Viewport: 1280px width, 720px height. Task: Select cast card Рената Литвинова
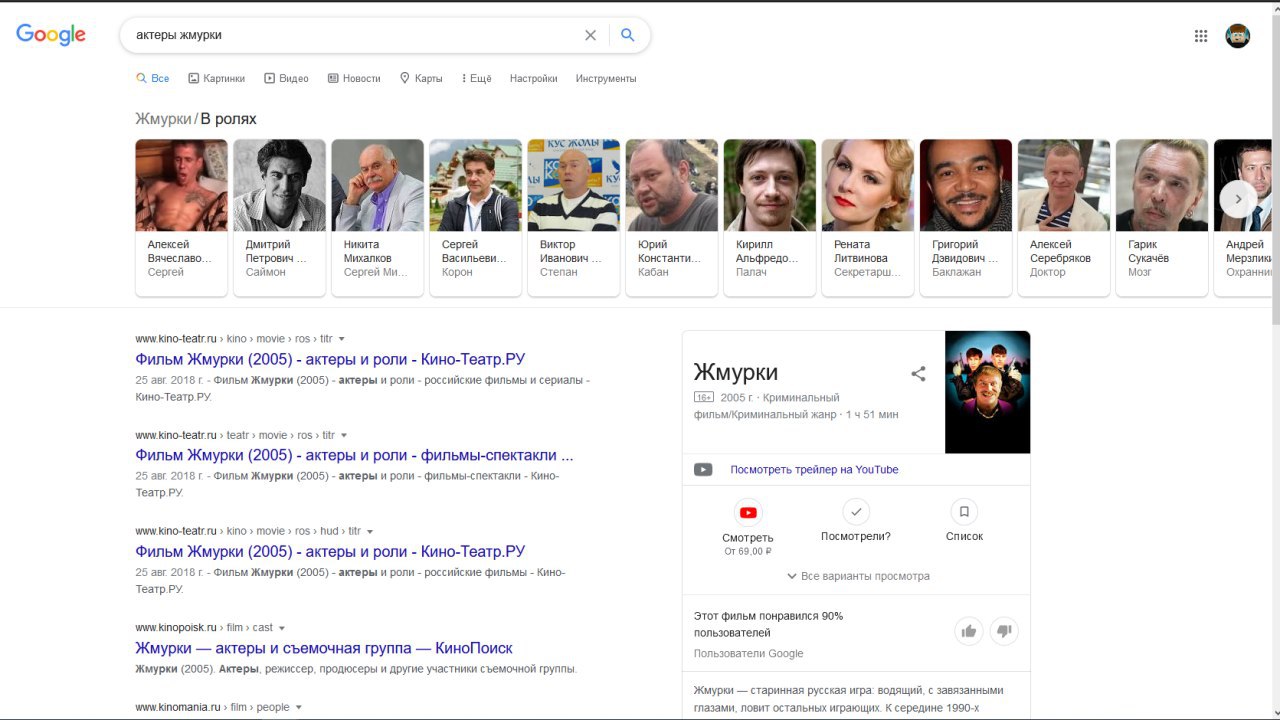tap(867, 218)
